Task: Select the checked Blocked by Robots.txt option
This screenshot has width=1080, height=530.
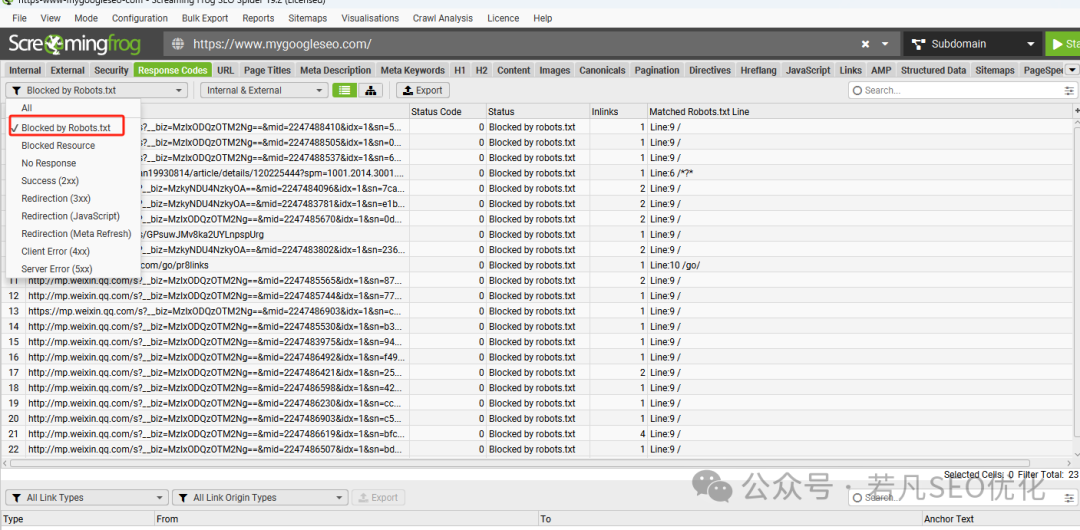Action: (x=66, y=128)
